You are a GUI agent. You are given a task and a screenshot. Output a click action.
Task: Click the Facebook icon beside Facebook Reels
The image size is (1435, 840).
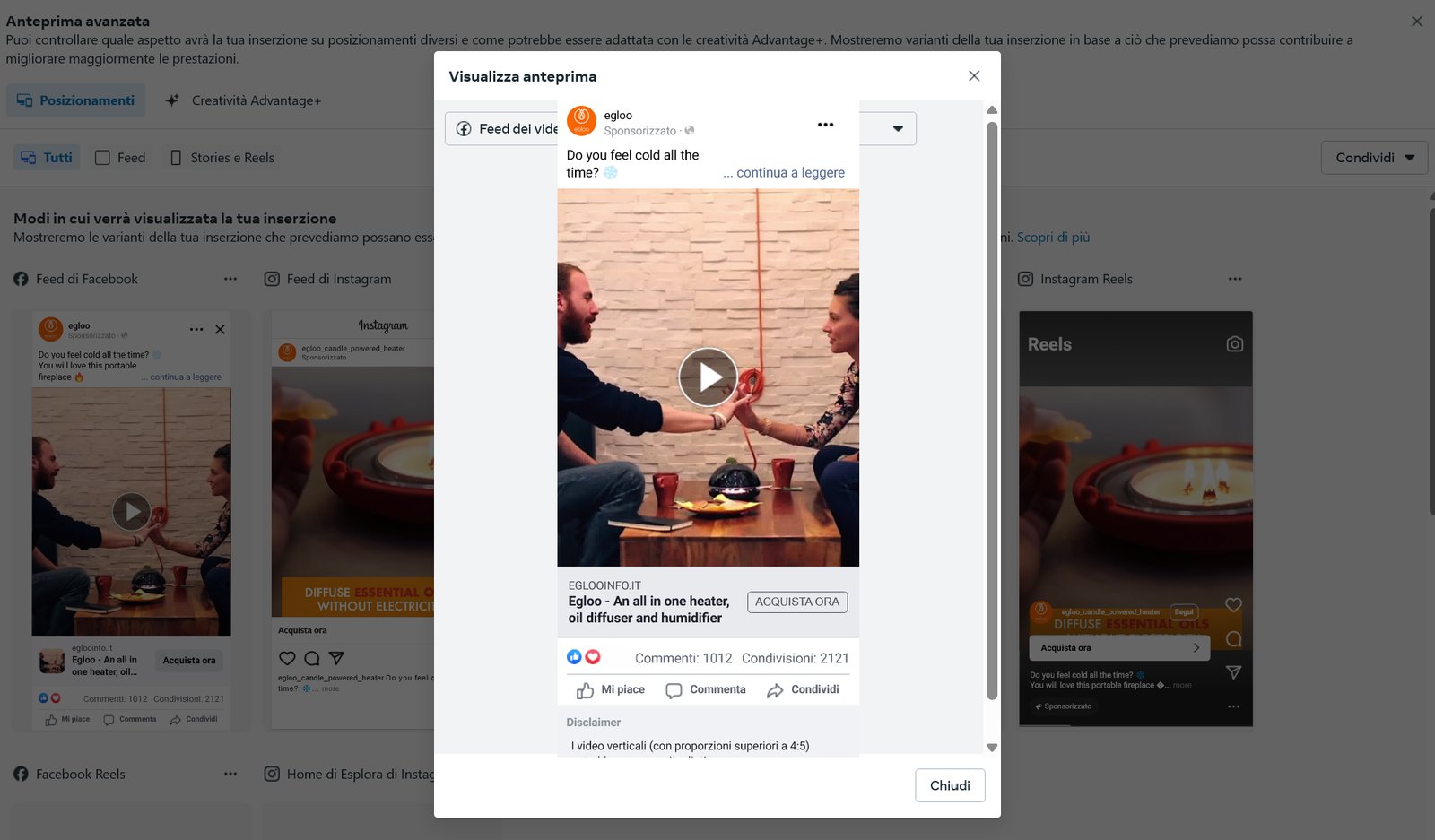click(x=21, y=774)
